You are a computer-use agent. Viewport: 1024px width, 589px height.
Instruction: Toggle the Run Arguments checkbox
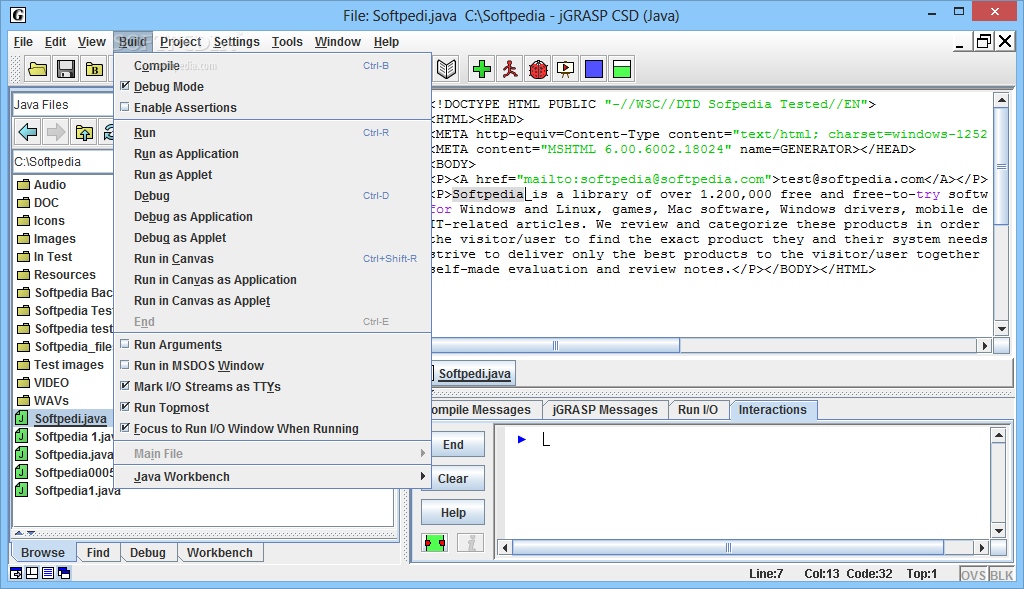(125, 343)
